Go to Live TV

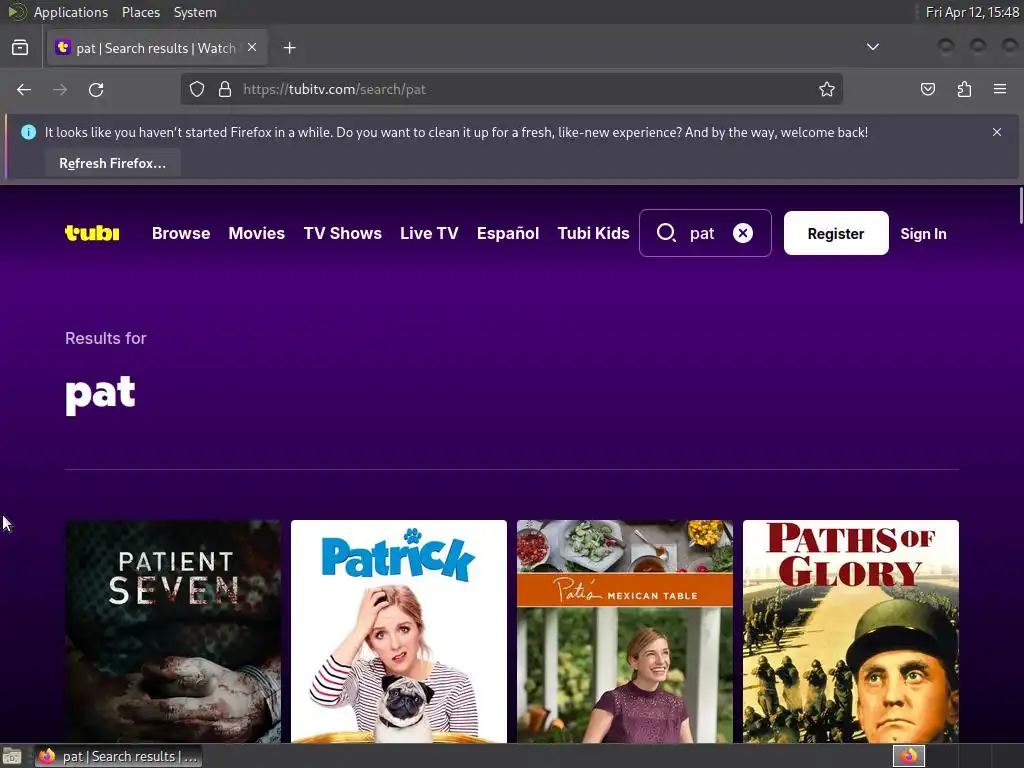(429, 233)
